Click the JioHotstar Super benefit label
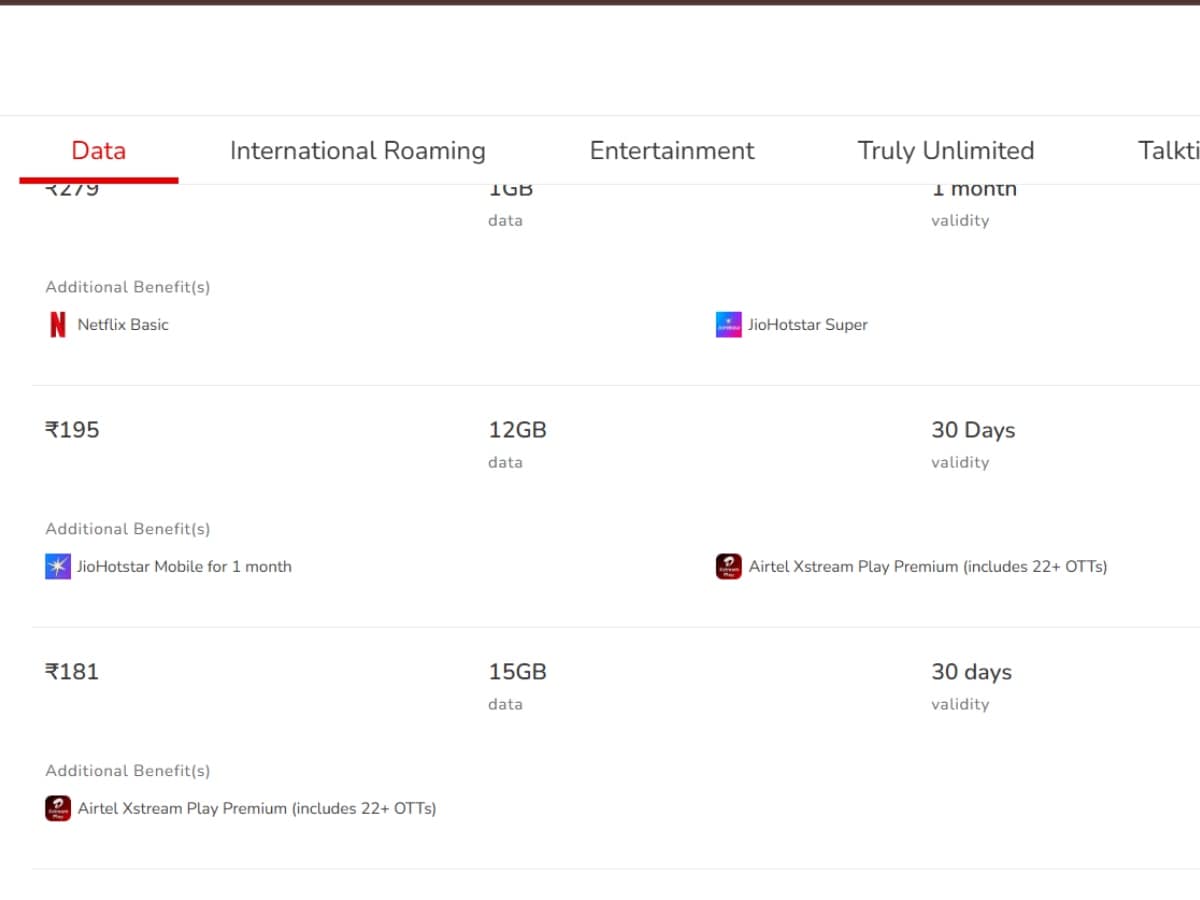Image resolution: width=1200 pixels, height=900 pixels. (808, 325)
